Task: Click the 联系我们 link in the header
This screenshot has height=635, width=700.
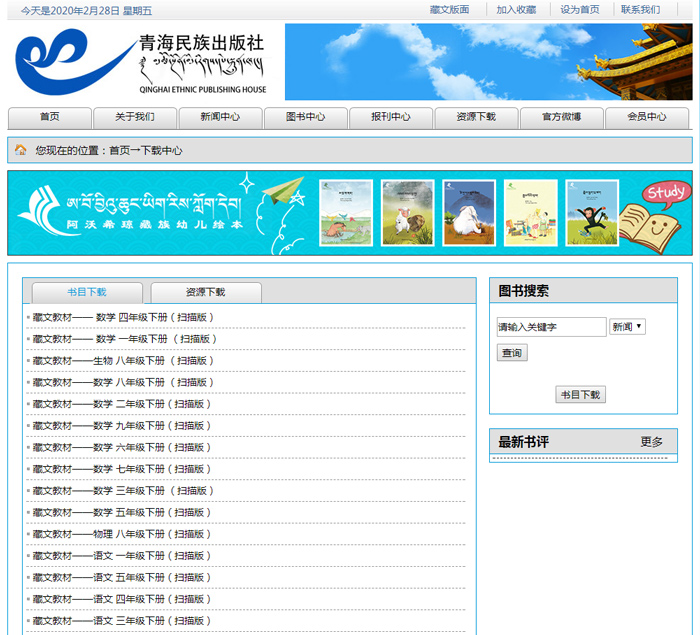Action: [640, 10]
